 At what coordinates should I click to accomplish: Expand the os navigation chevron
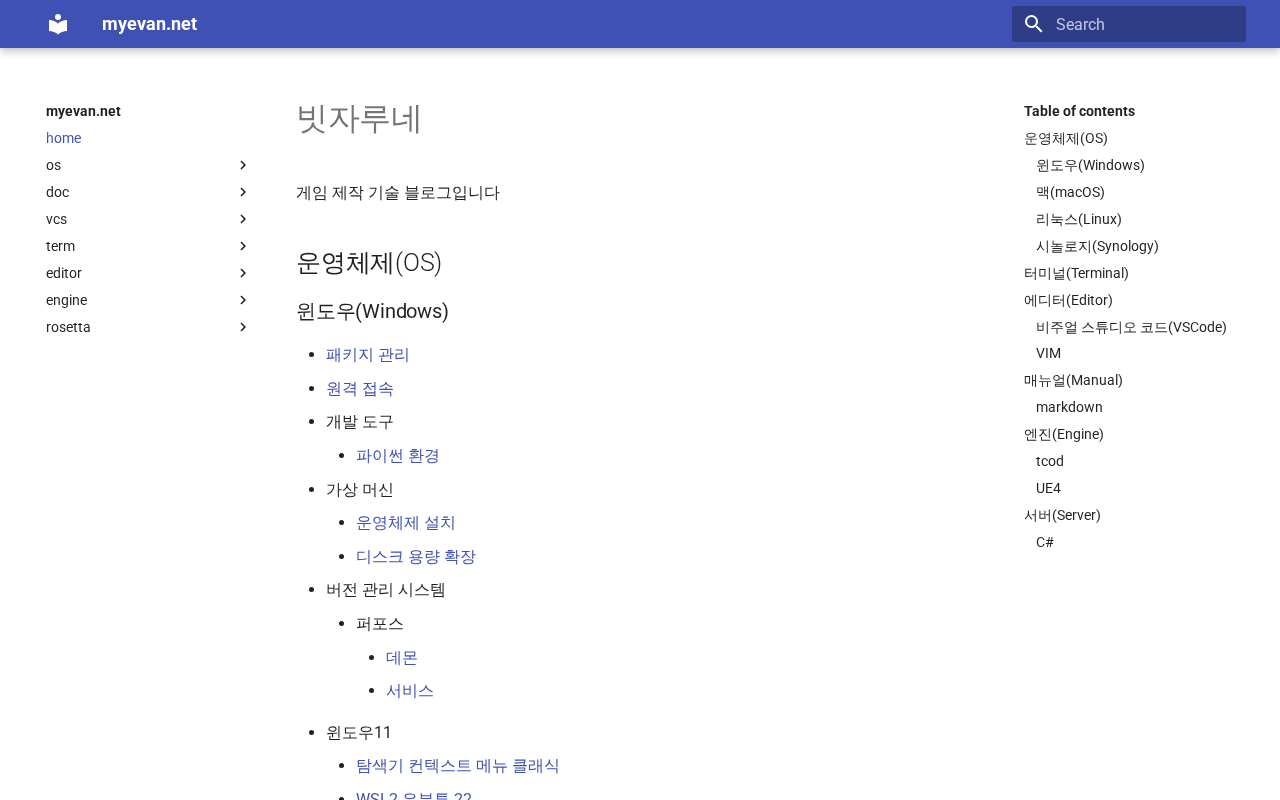(x=243, y=165)
